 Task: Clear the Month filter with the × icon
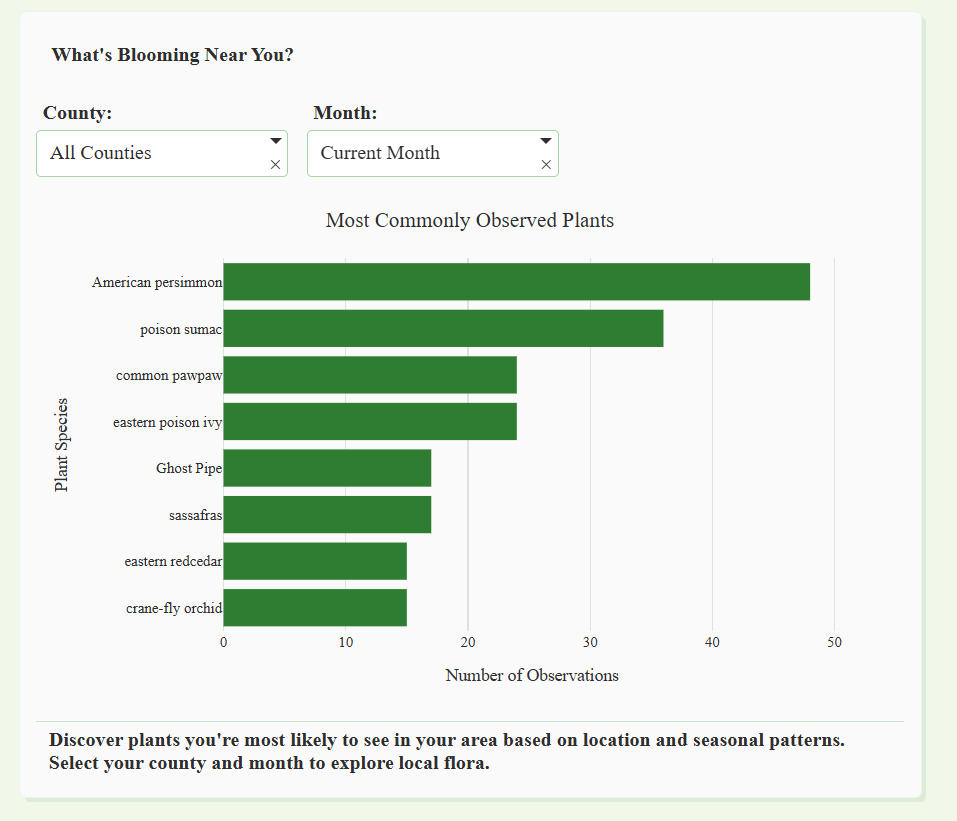[546, 164]
